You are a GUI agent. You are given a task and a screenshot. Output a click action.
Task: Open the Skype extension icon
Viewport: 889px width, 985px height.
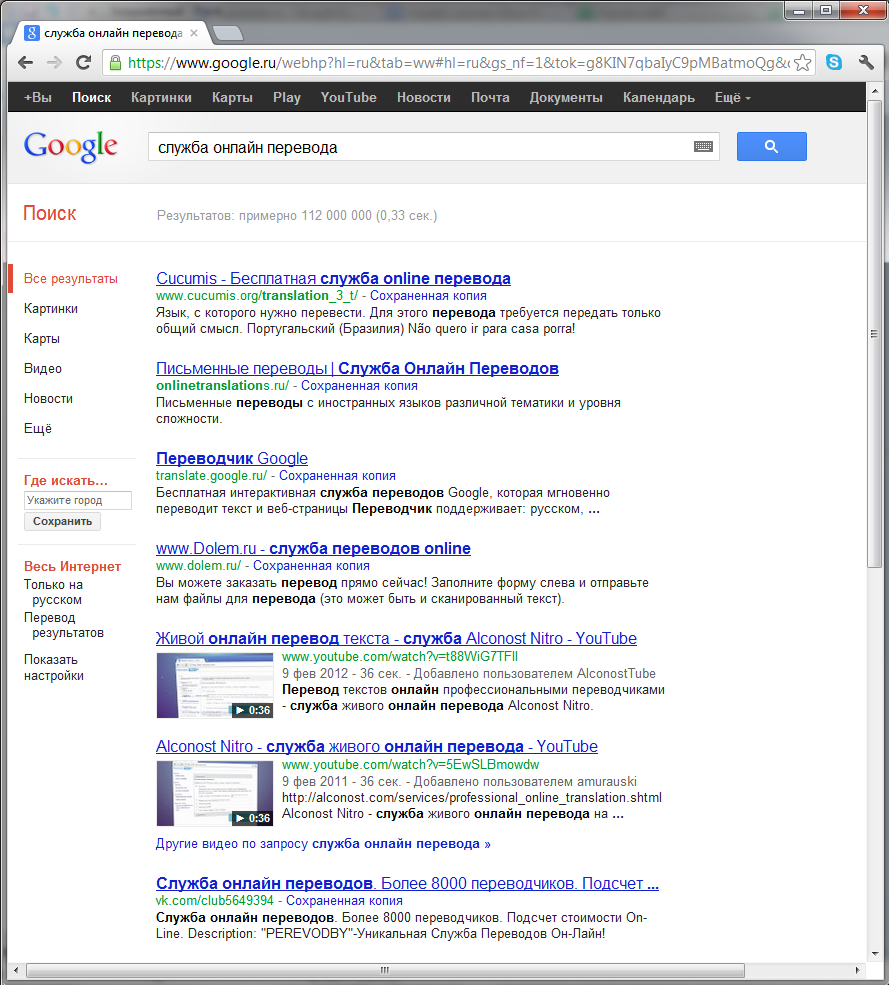tap(834, 62)
